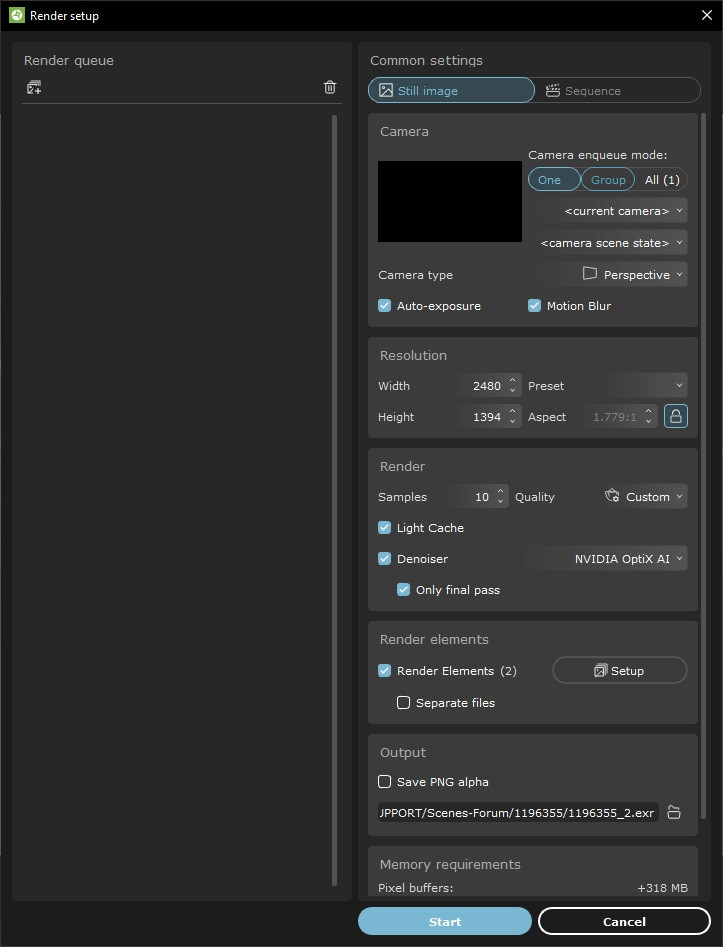Toggle aspect ratio lock icon
This screenshot has height=947, width=723.
coord(676,416)
